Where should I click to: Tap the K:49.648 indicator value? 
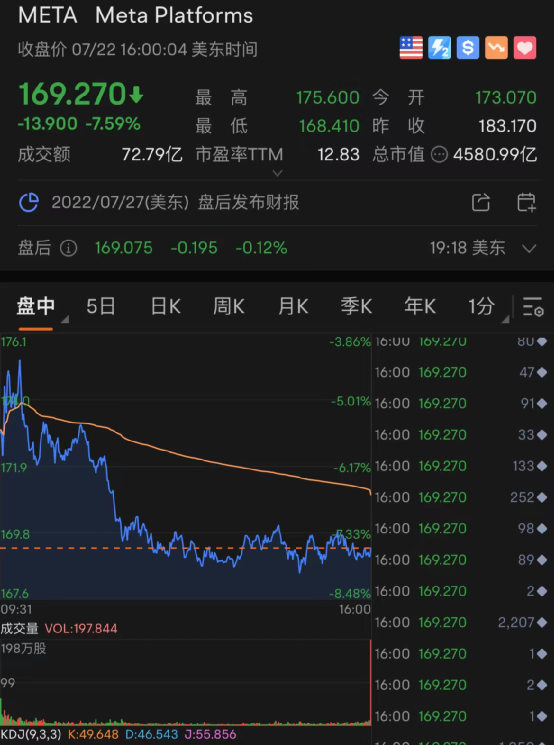pyautogui.click(x=93, y=735)
